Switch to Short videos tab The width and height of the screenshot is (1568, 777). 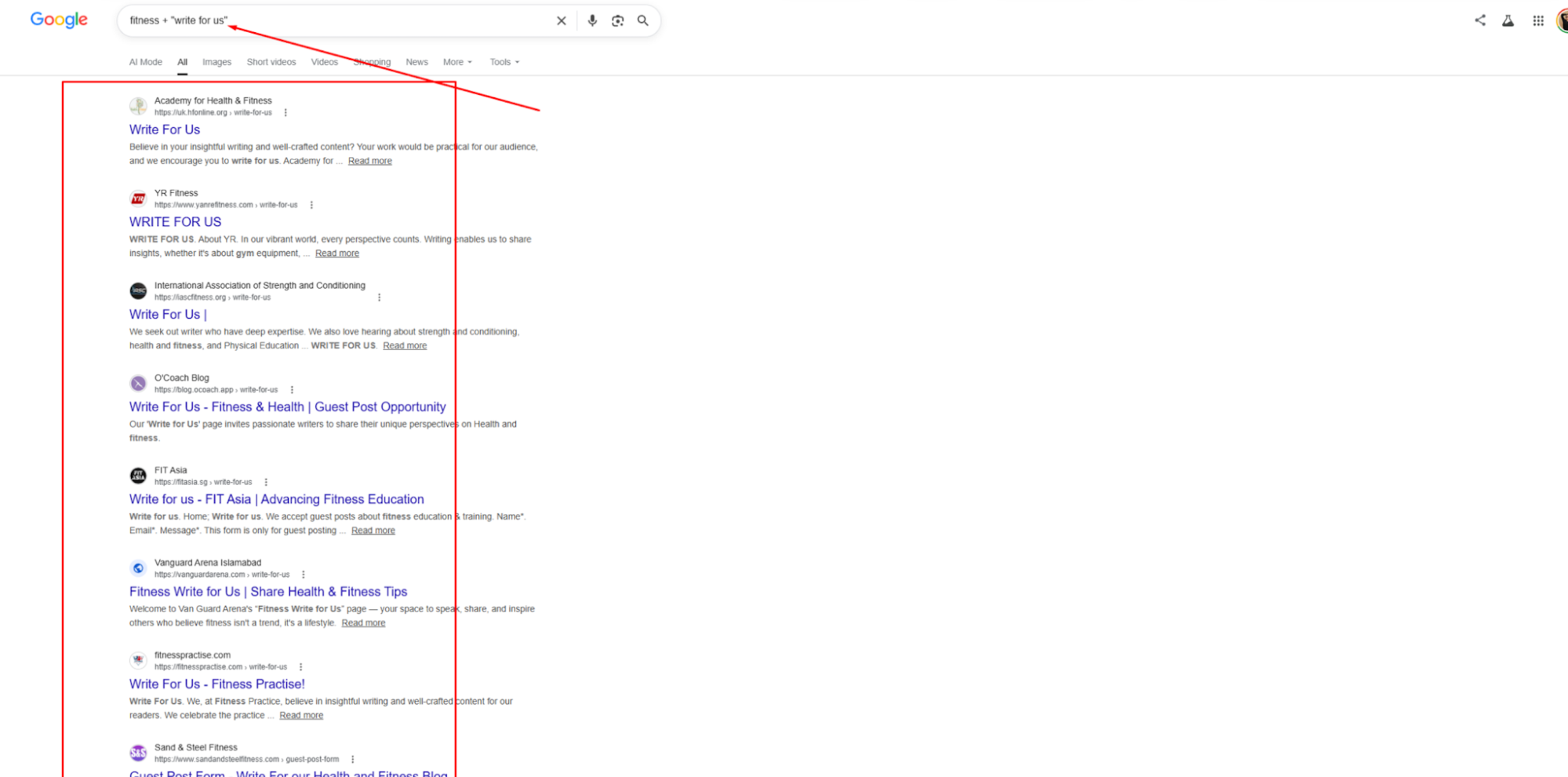[271, 62]
